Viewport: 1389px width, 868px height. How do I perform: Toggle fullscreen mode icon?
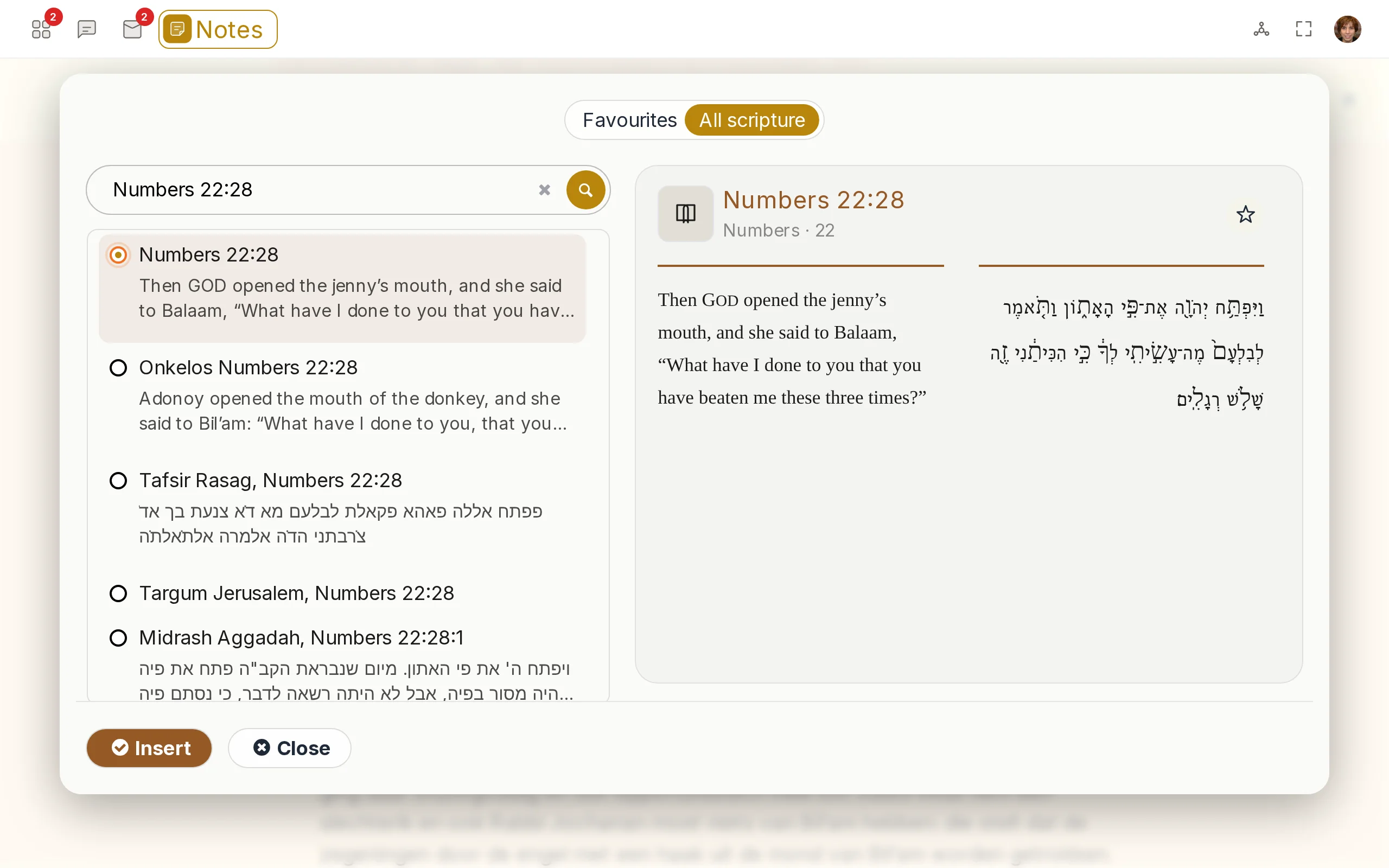coord(1304,29)
